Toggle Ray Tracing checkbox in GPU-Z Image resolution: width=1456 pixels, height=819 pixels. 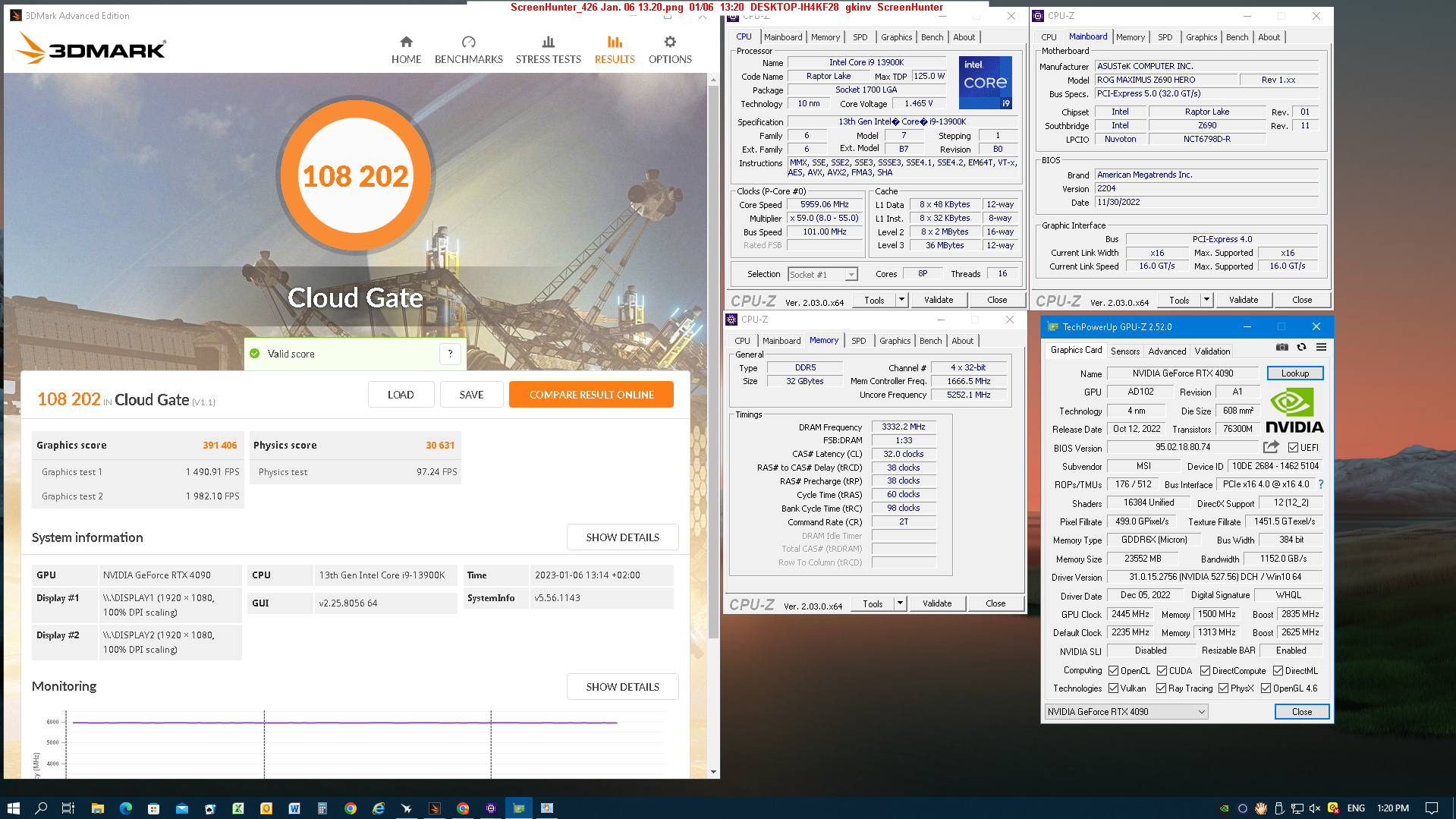click(1161, 688)
